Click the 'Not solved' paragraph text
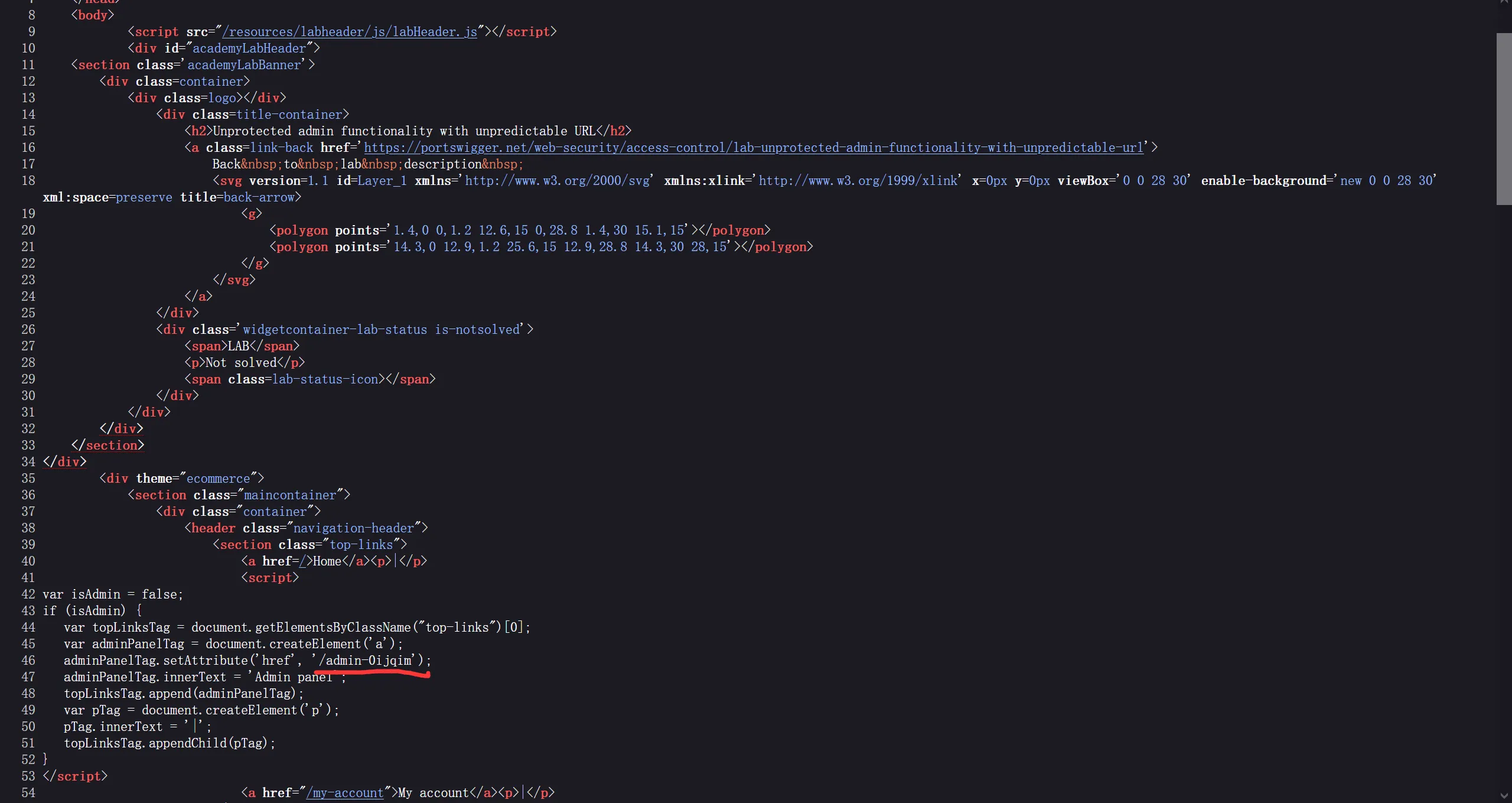Screen dimensions: 1512x803 point(241,362)
